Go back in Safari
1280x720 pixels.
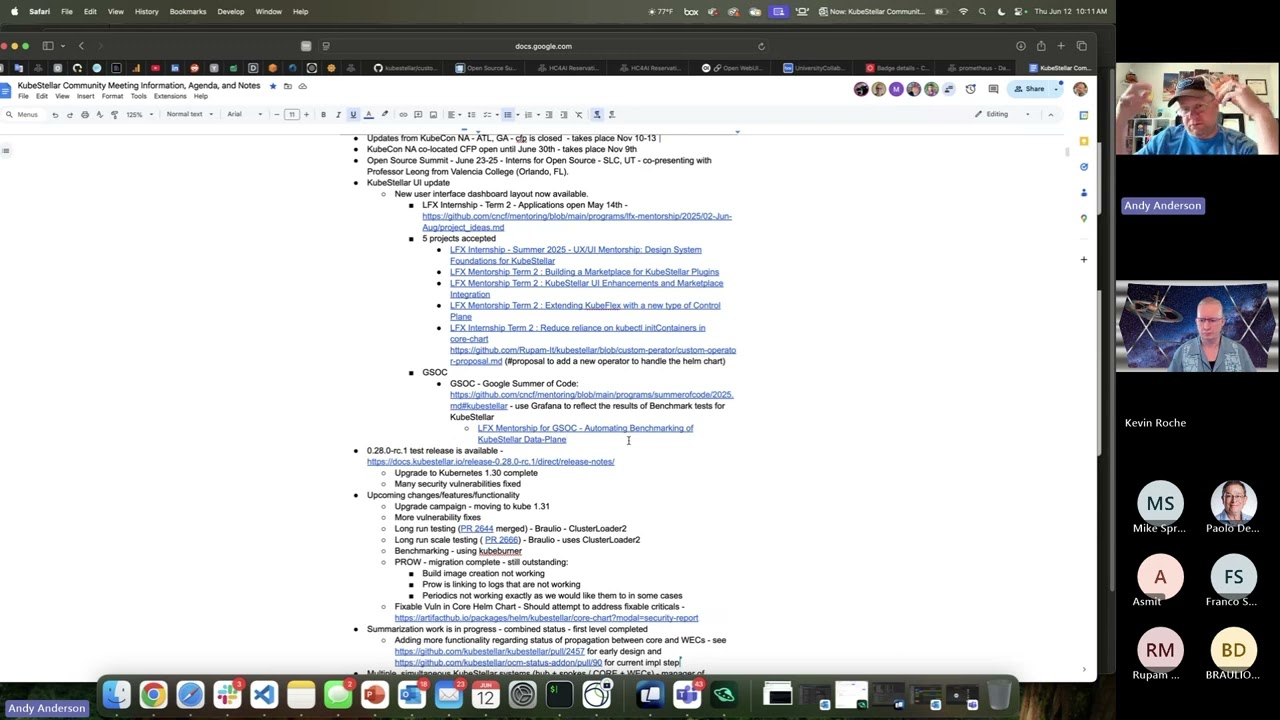[x=81, y=46]
